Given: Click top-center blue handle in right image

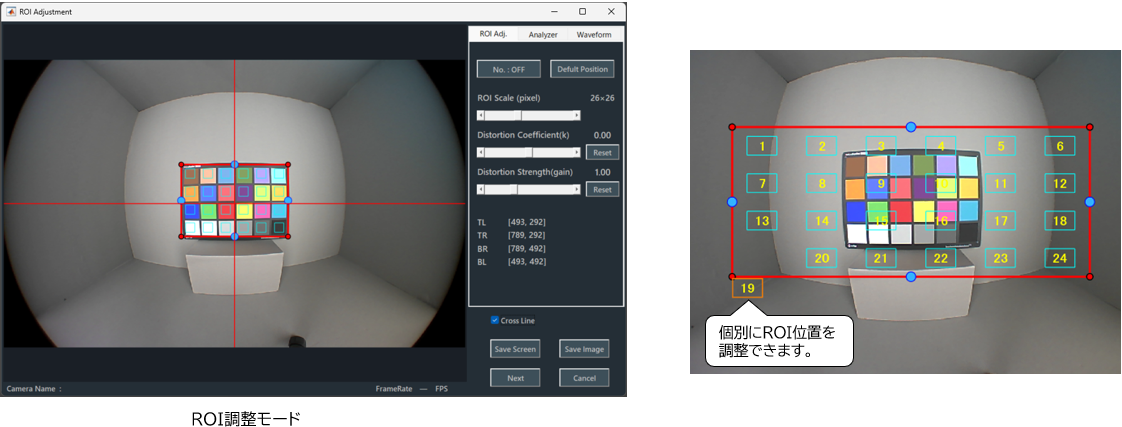Looking at the screenshot, I should click(x=910, y=127).
